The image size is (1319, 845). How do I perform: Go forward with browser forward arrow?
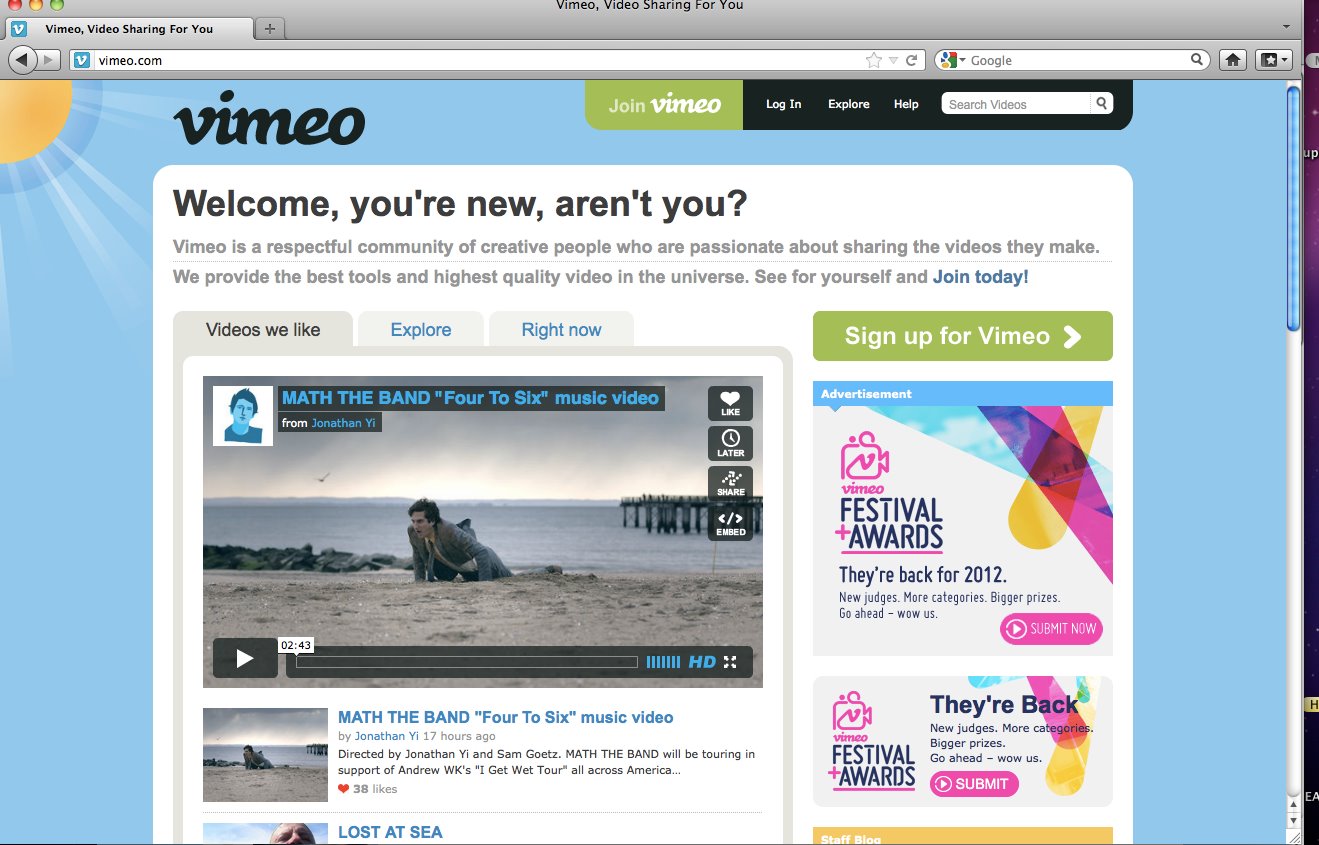[x=49, y=60]
